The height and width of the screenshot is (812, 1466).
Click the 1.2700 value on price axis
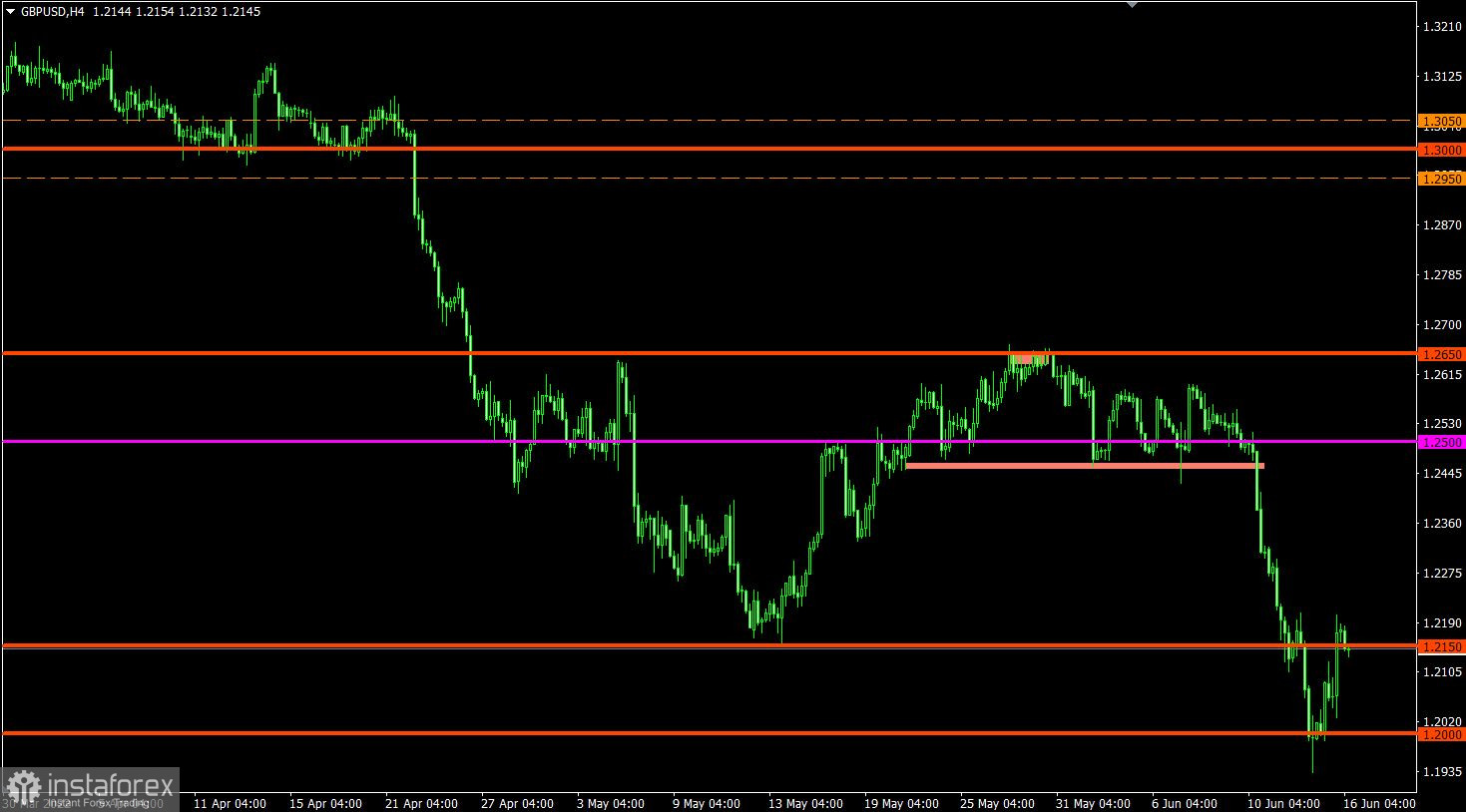click(x=1443, y=325)
